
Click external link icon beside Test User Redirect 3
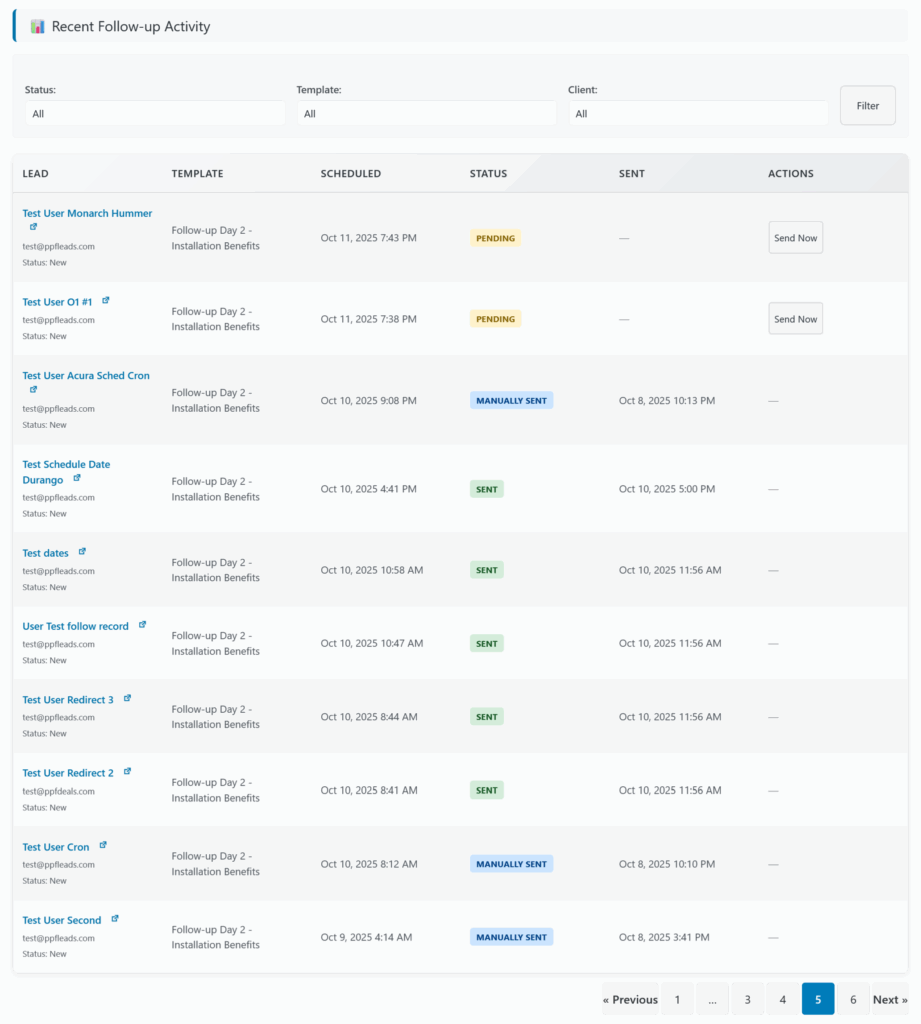coord(127,698)
